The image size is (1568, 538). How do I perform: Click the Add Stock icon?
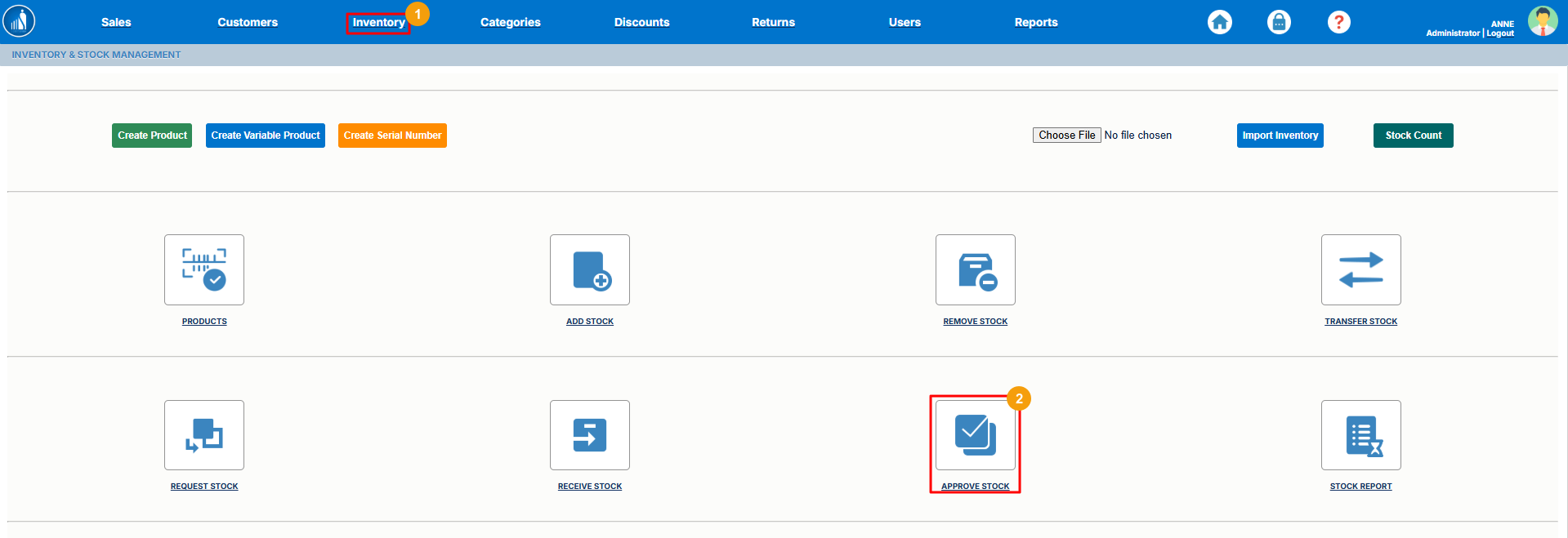coord(590,270)
